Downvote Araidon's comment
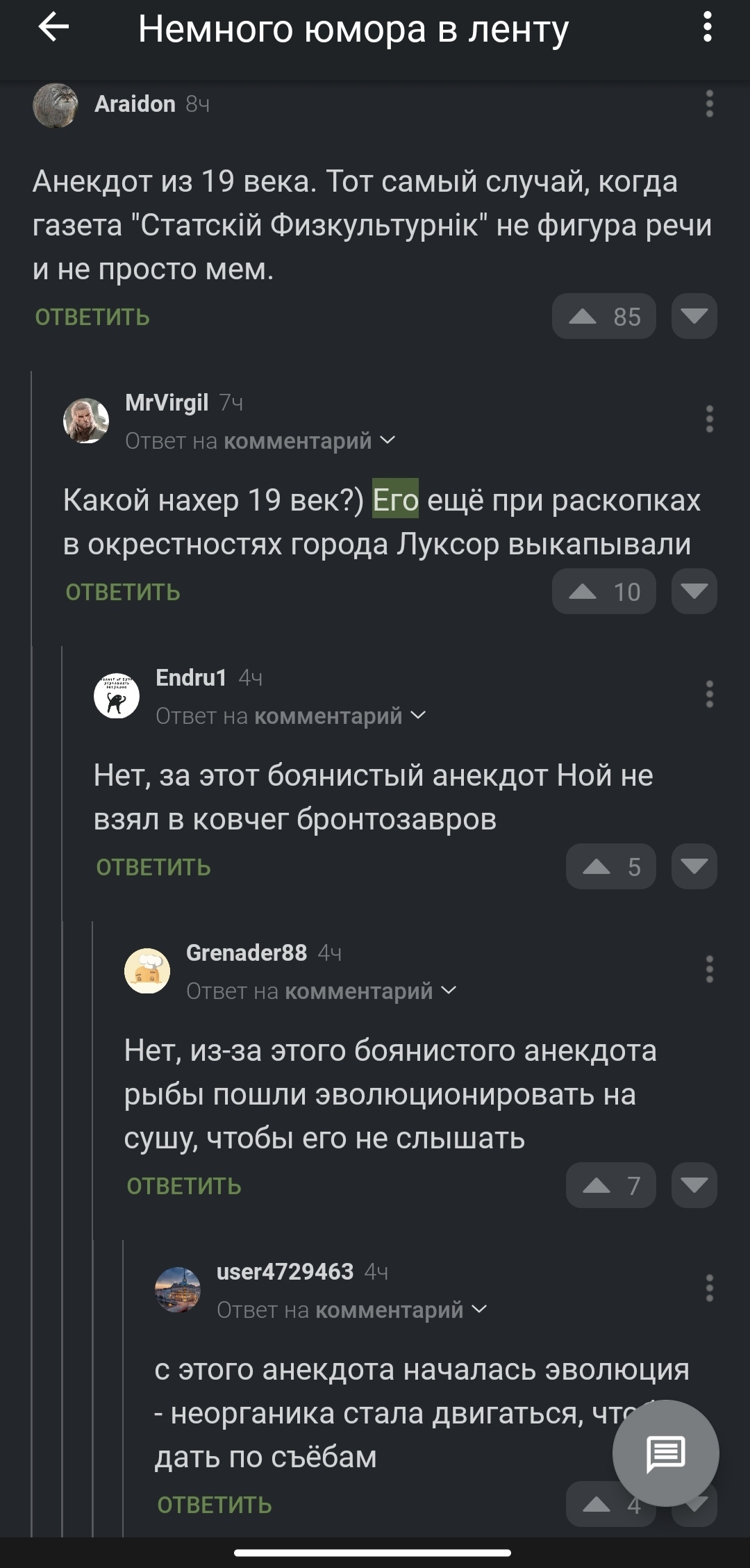The image size is (750, 1568). click(x=694, y=317)
